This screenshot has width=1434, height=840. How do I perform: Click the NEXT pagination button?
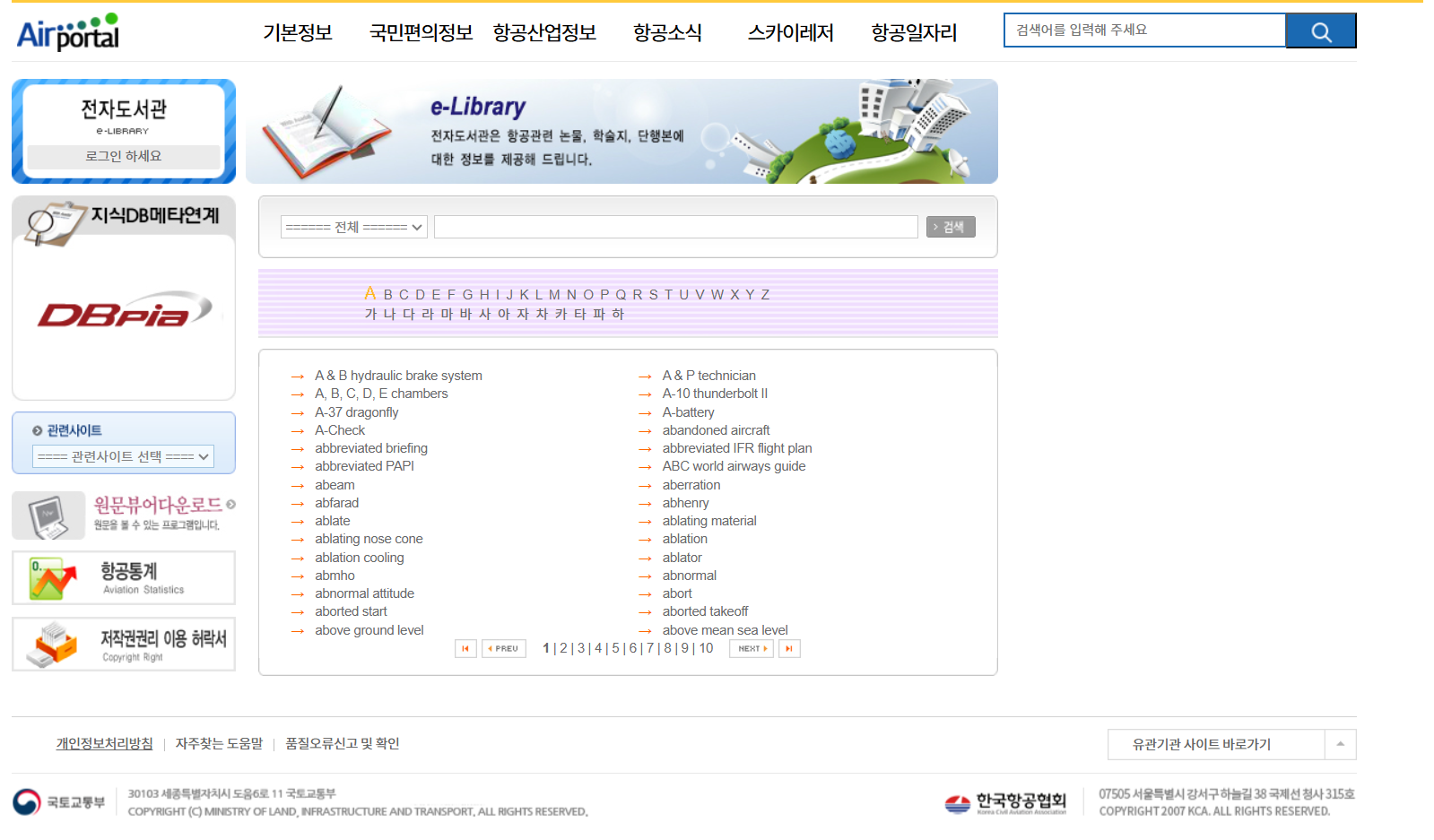[751, 649]
